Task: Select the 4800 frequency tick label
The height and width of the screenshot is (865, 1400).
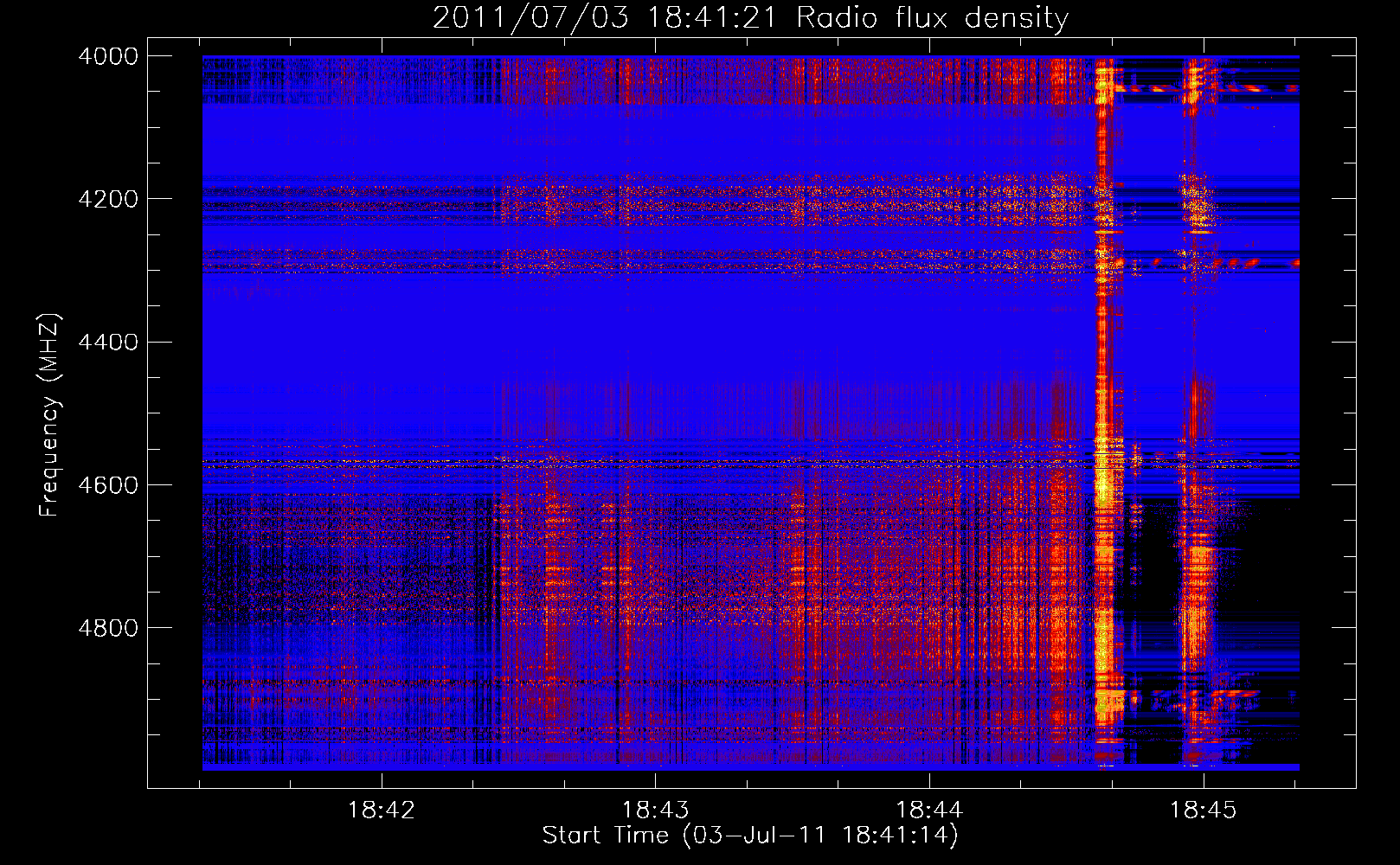Action: pyautogui.click(x=108, y=628)
